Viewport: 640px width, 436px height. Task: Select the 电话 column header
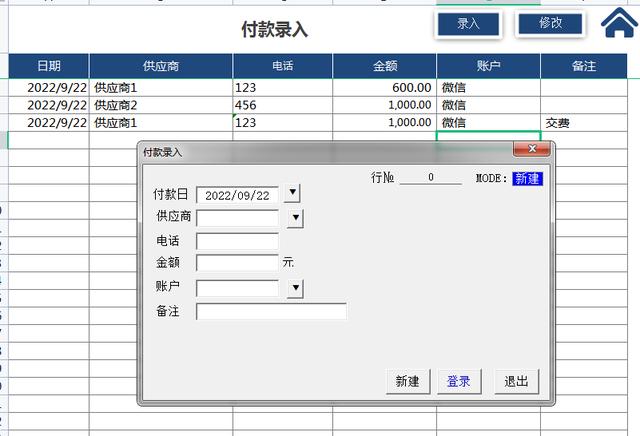click(x=282, y=66)
